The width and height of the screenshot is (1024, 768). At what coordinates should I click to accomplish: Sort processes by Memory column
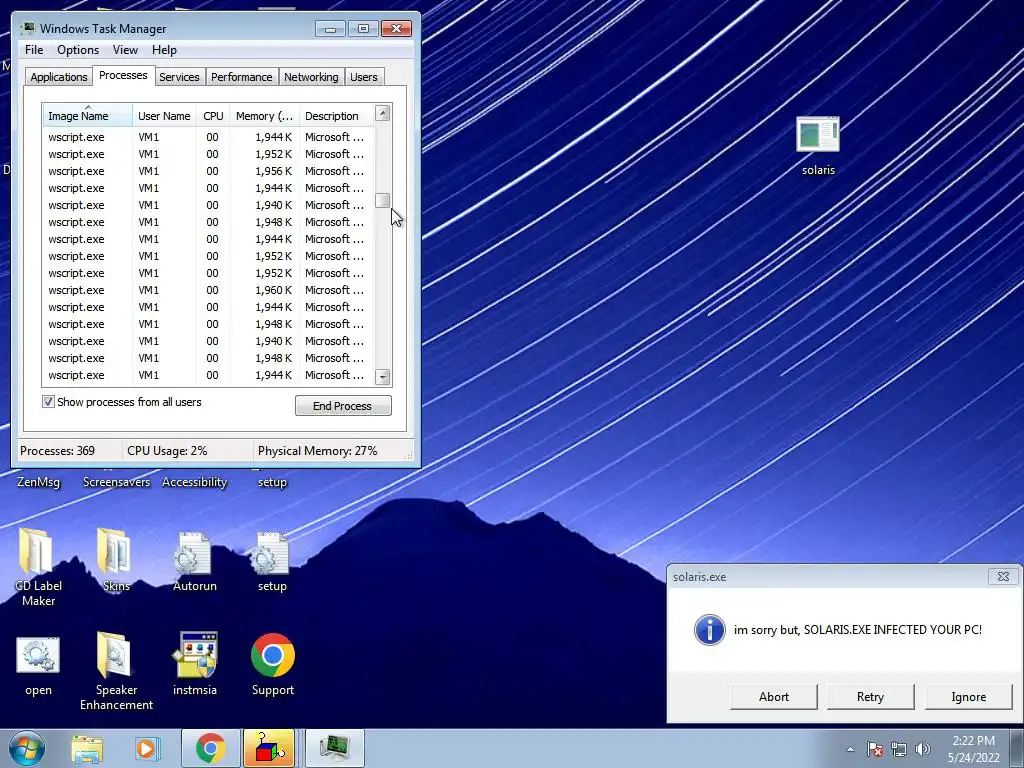point(264,116)
